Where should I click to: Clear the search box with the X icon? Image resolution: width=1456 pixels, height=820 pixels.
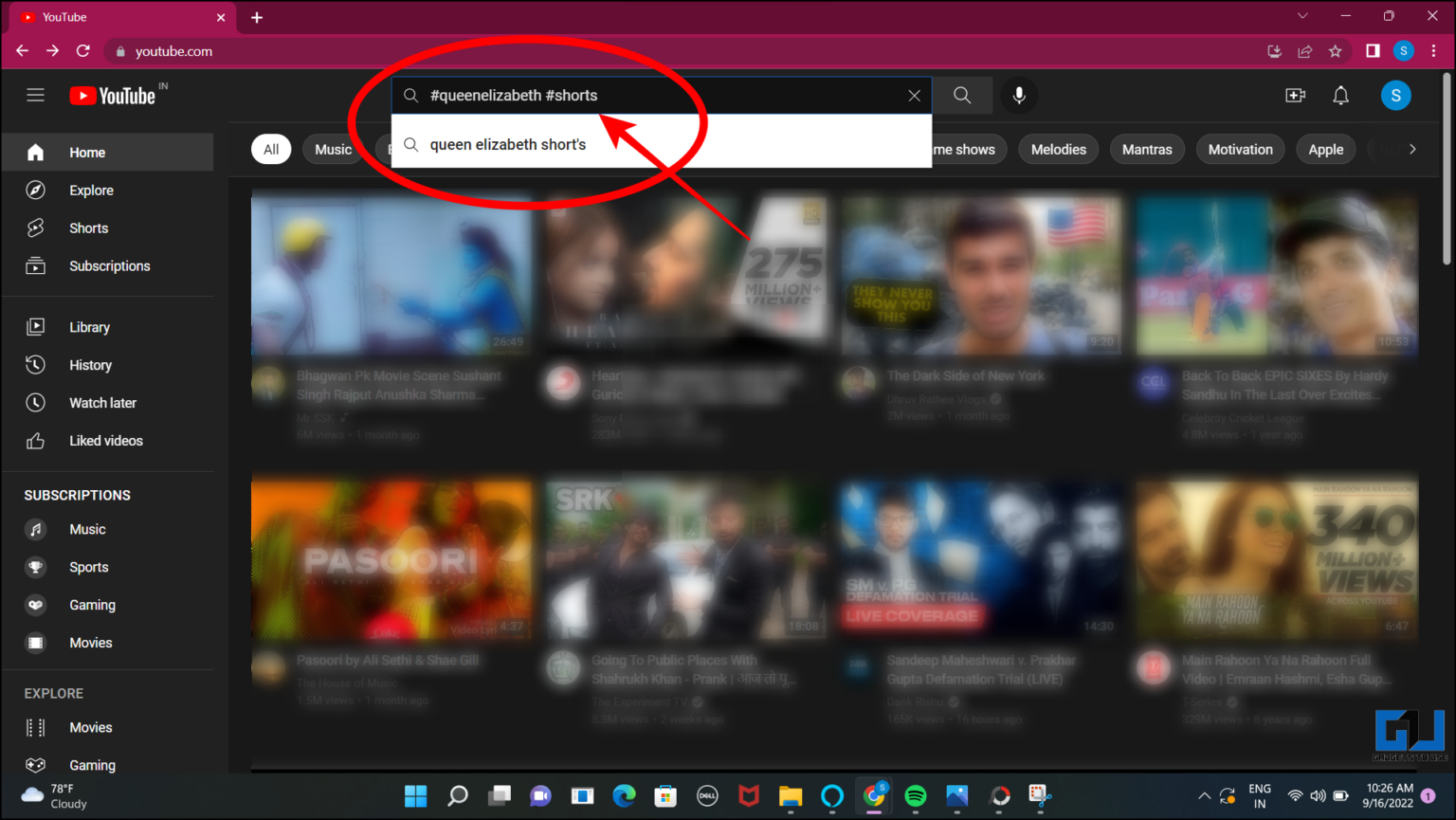tap(914, 95)
